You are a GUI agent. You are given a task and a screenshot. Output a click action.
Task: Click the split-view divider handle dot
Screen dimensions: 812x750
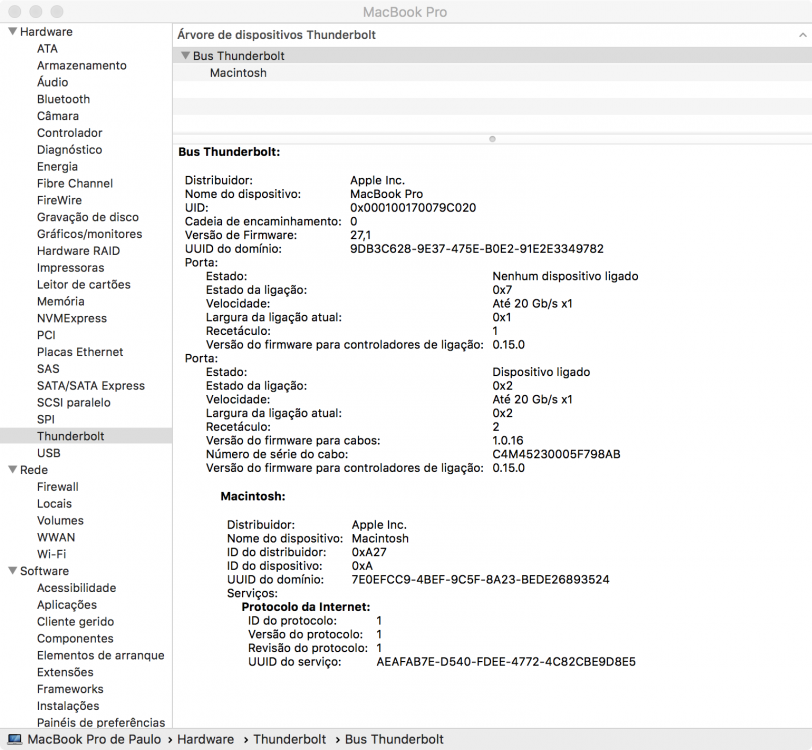point(492,139)
